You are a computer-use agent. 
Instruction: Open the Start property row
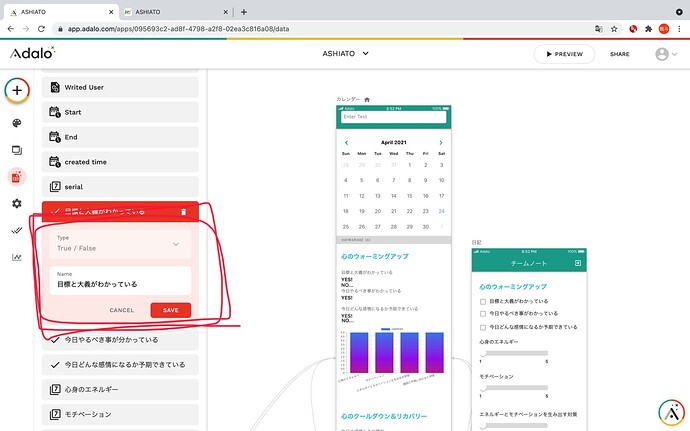point(120,112)
